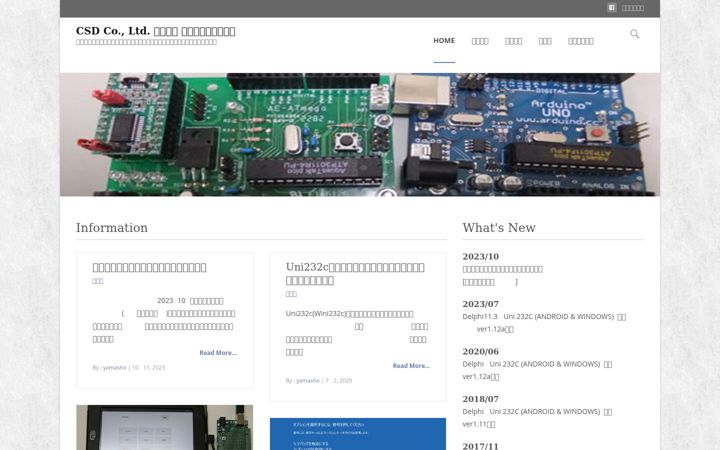720x450 pixels.
Task: Open the tablet and board photo thumbnail
Action: (164, 428)
